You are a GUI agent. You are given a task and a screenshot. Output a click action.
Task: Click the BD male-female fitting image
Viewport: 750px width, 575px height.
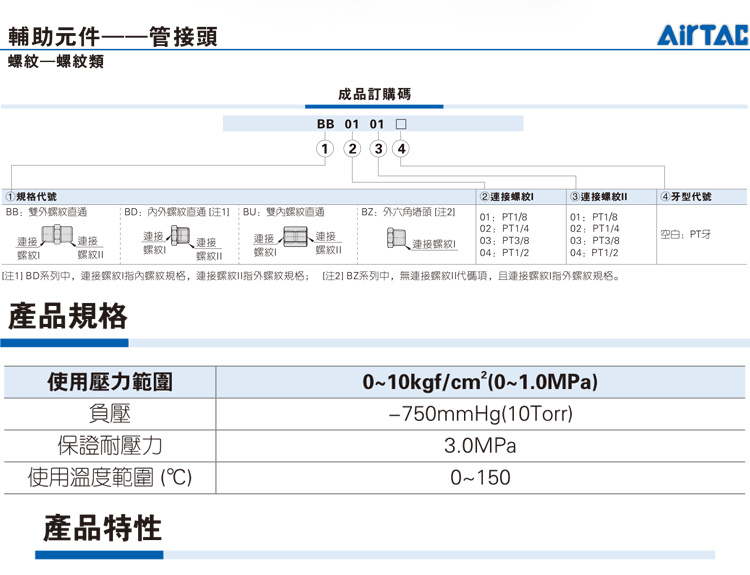(x=180, y=236)
